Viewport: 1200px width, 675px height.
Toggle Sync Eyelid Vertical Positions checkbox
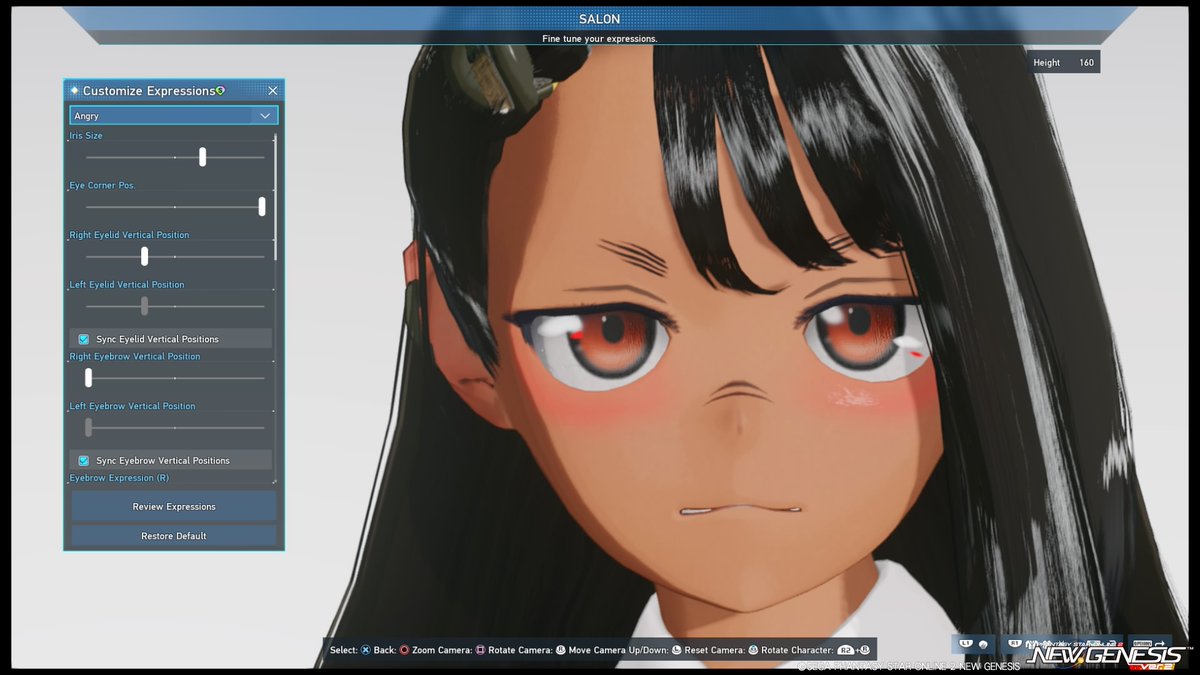(84, 339)
